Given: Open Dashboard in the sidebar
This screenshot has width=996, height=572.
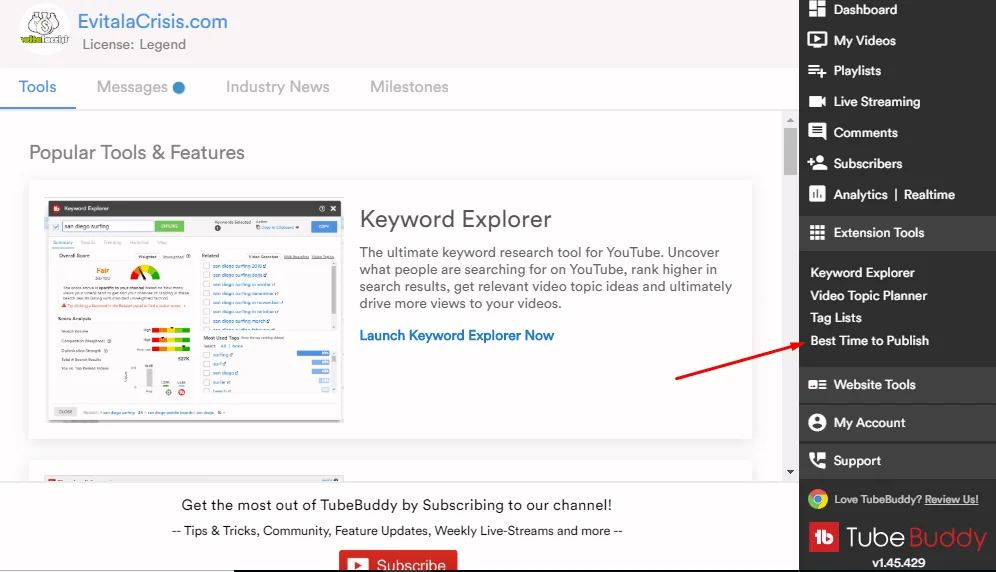Looking at the screenshot, I should point(865,10).
